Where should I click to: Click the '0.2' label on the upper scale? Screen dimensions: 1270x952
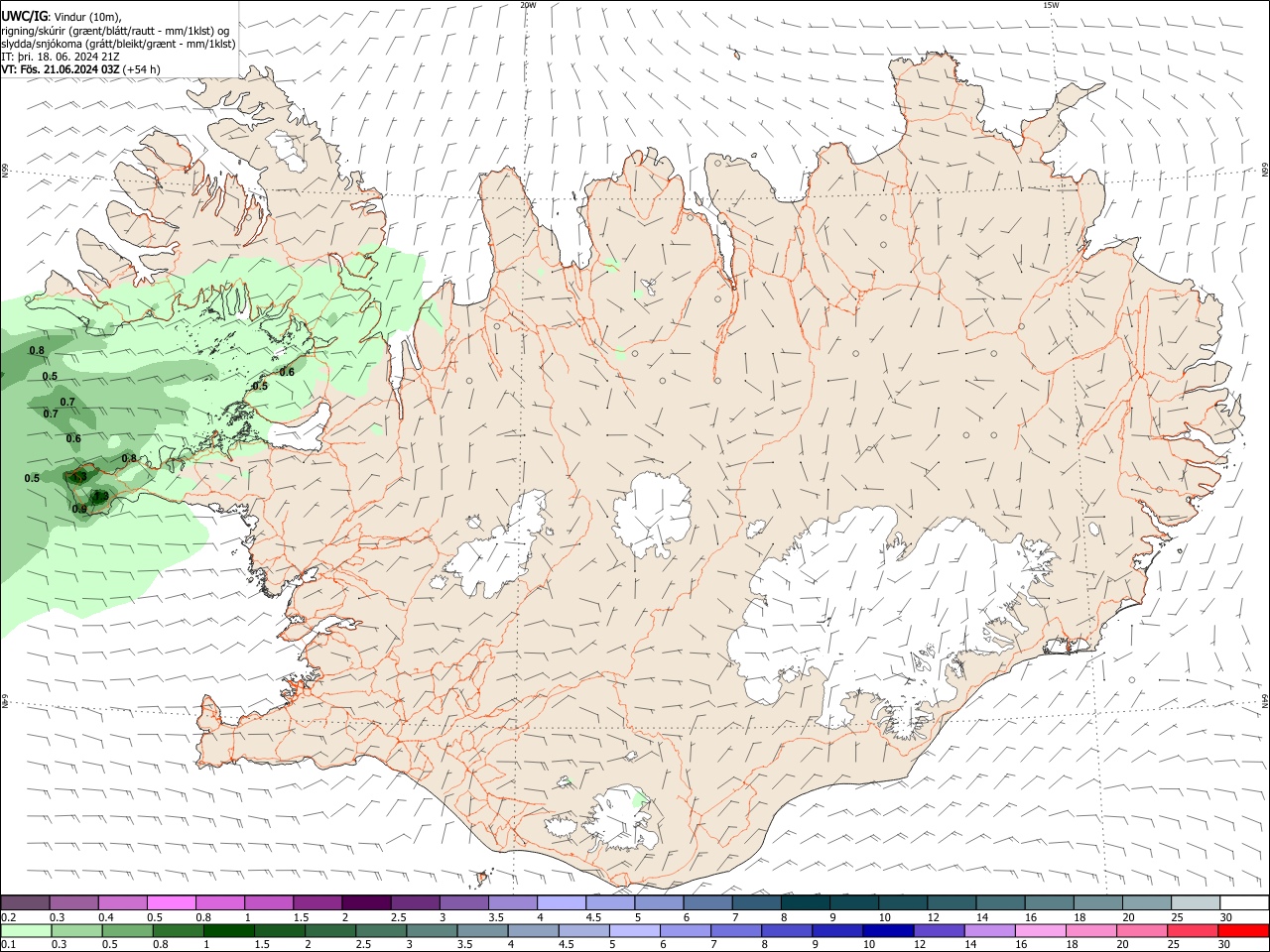(10, 917)
